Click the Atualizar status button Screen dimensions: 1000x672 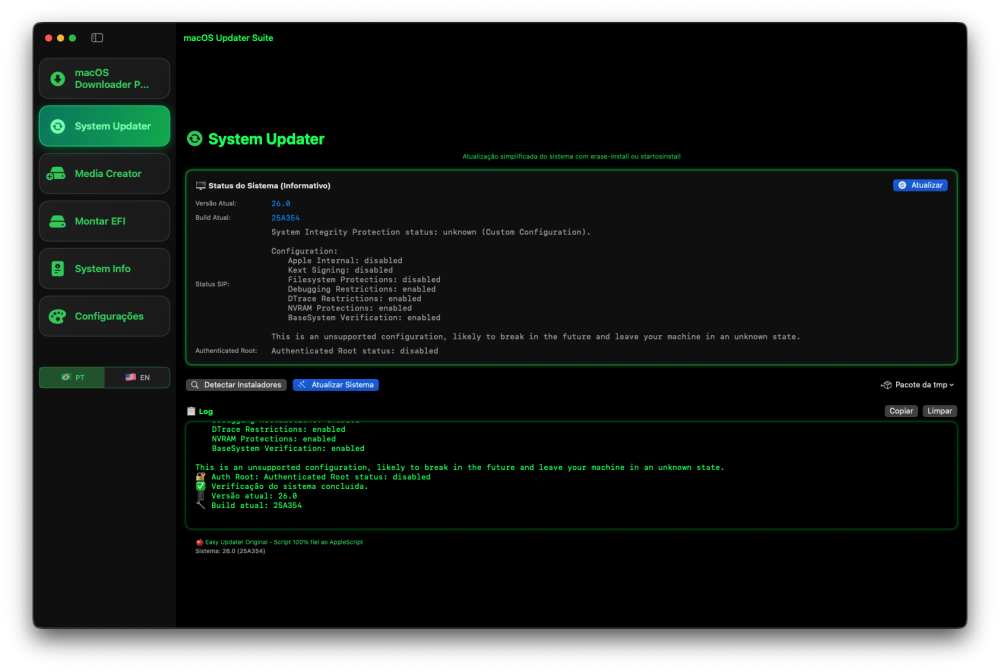pyautogui.click(x=920, y=185)
